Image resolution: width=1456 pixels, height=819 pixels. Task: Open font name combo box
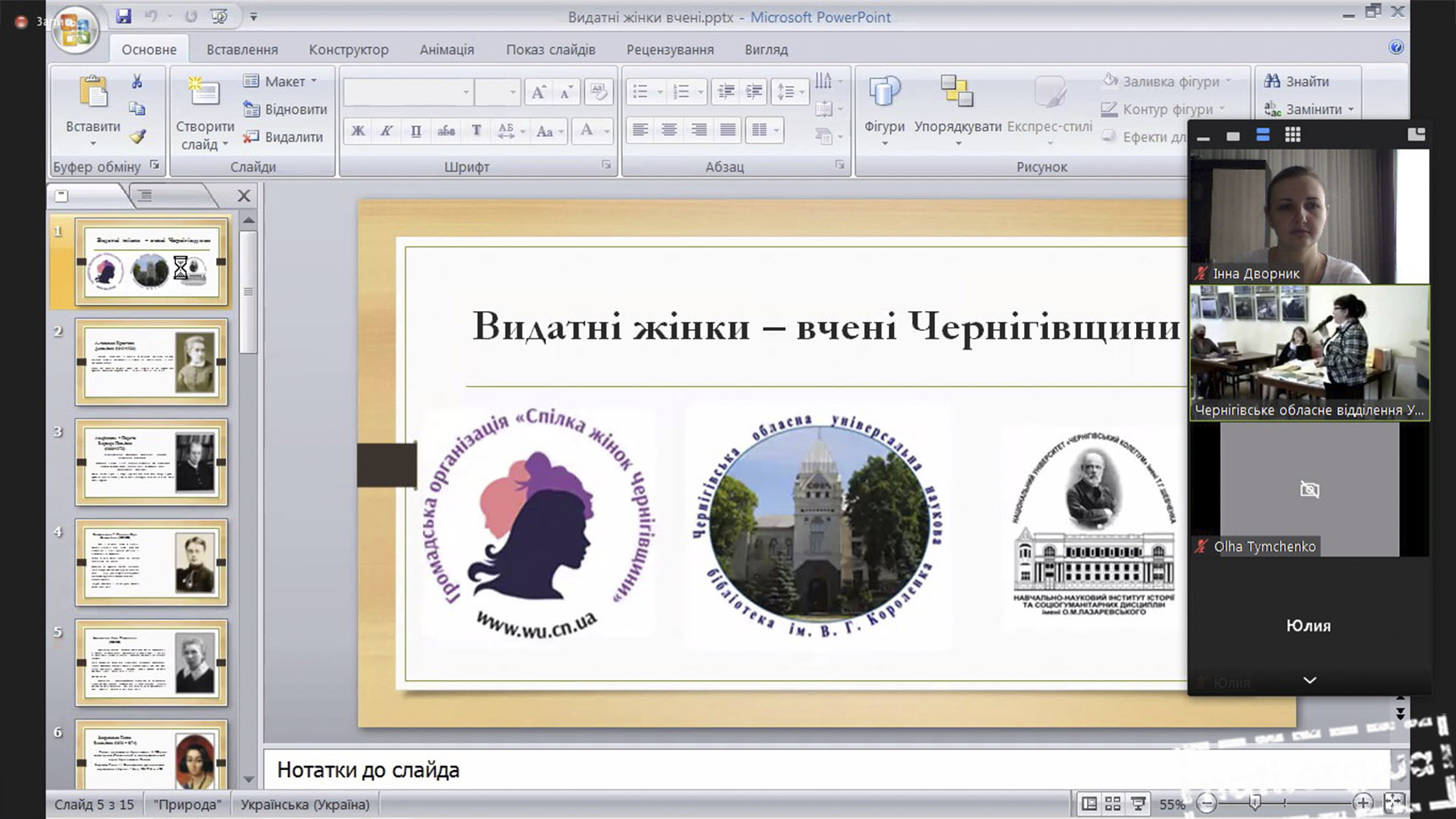(407, 92)
